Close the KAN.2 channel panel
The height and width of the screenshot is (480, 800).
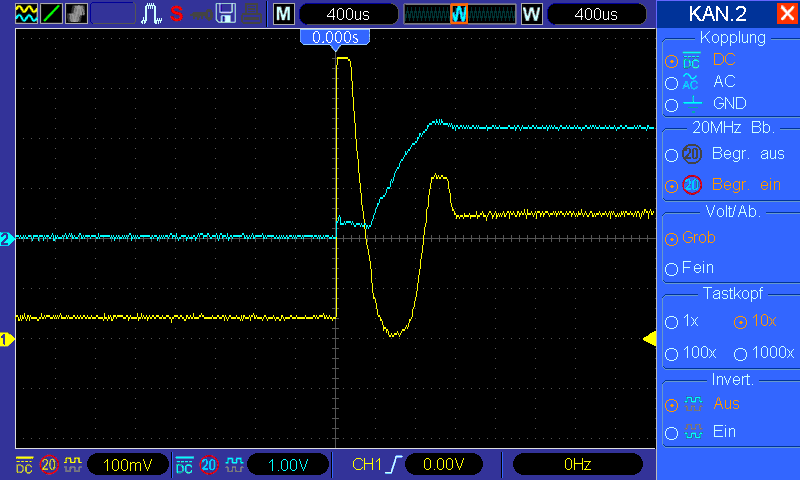pyautogui.click(x=787, y=13)
